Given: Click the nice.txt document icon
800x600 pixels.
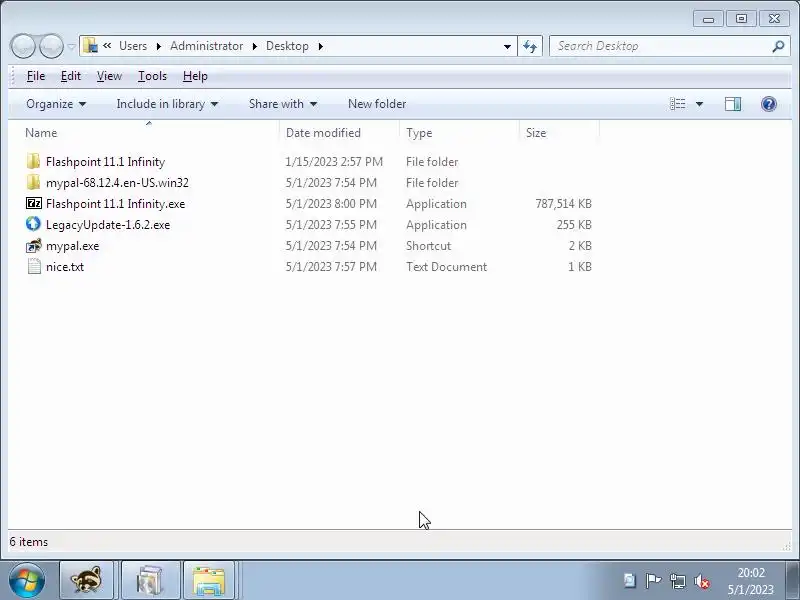Looking at the screenshot, I should point(34,266).
